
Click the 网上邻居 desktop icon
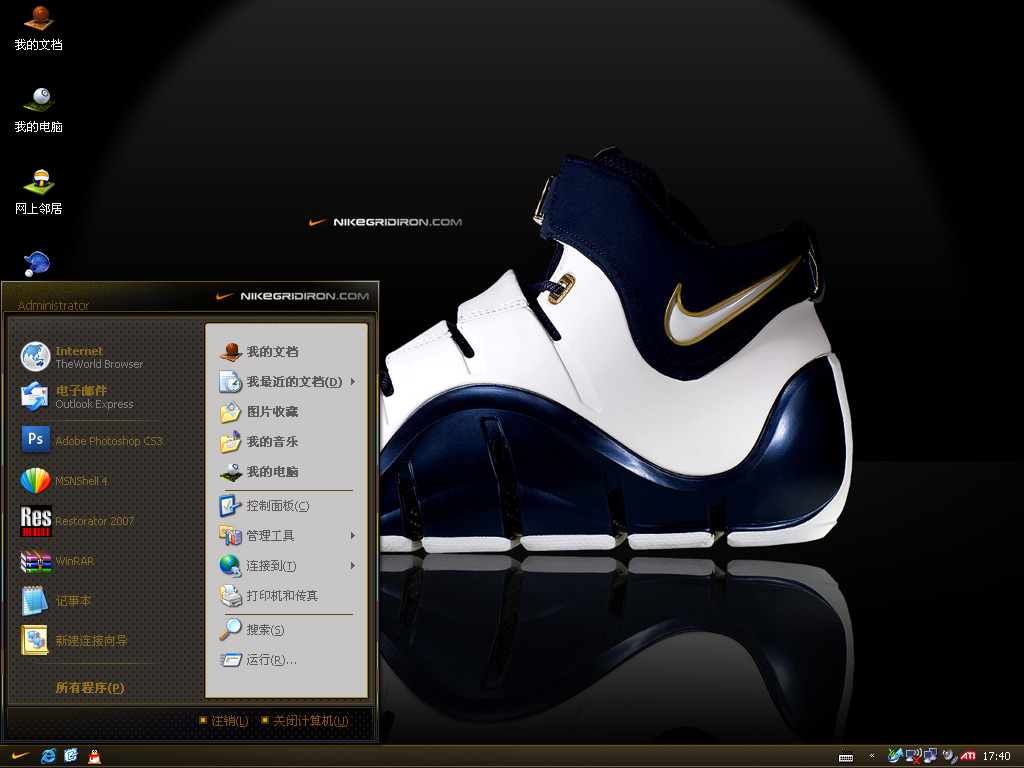39,192
